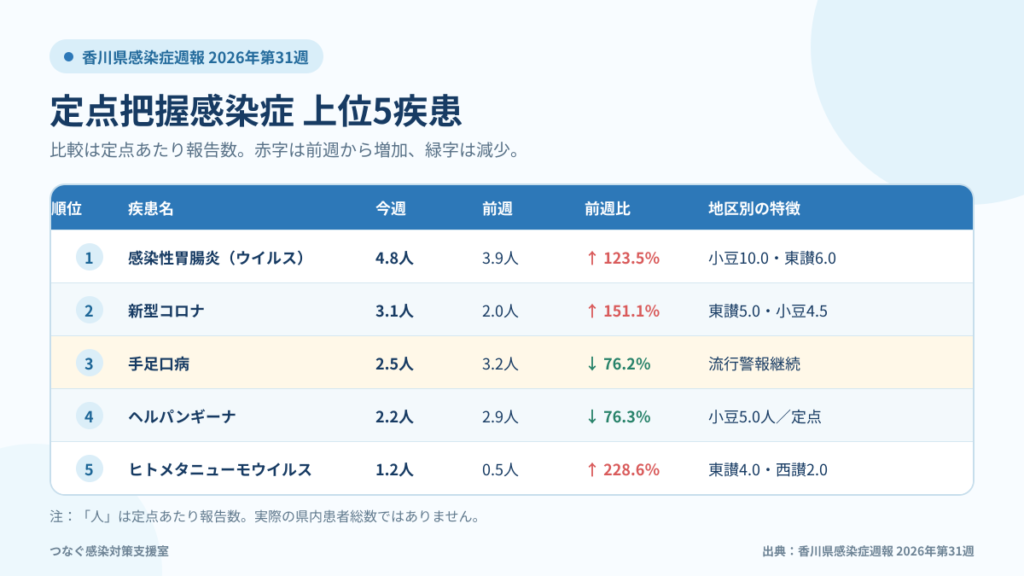Click the green down arrow beside 76.2%
Screen dimensions: 1024x576
pyautogui.click(x=592, y=364)
